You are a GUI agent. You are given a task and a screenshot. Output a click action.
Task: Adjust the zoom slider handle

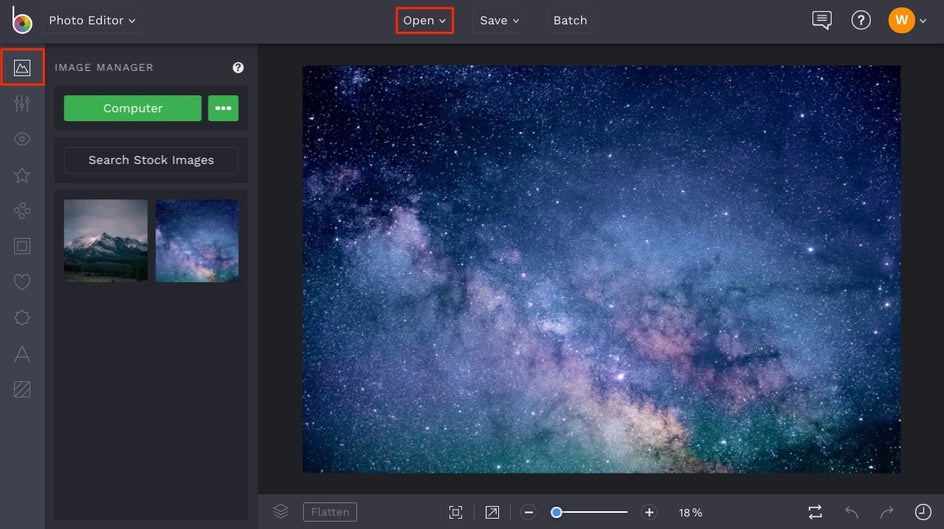[x=556, y=512]
